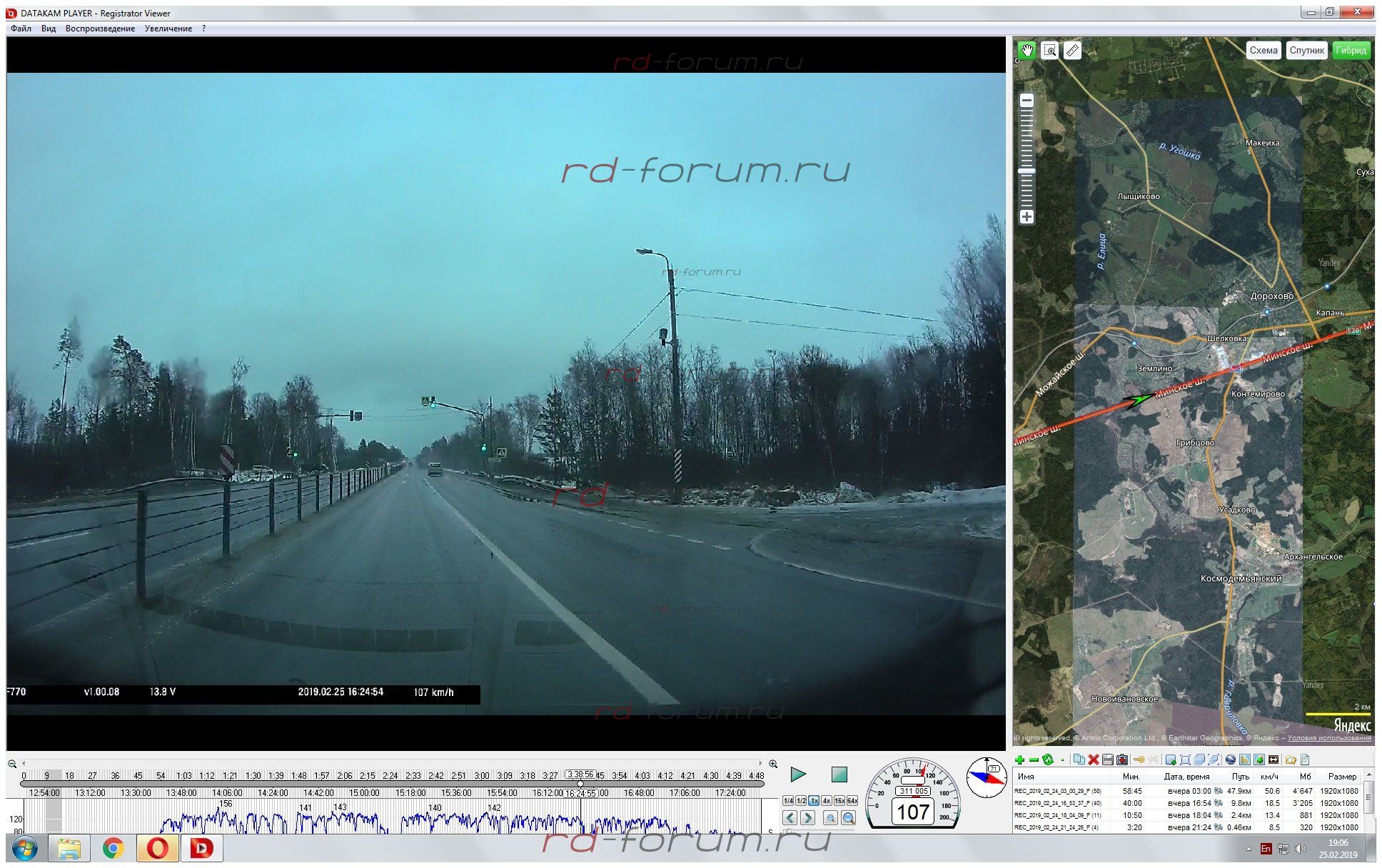1382x868 pixels.
Task: Click the map zoom slider handle
Action: pos(1027,171)
